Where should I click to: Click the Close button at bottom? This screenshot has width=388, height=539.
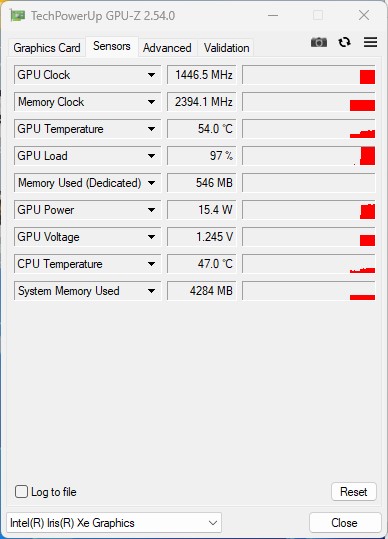344,523
